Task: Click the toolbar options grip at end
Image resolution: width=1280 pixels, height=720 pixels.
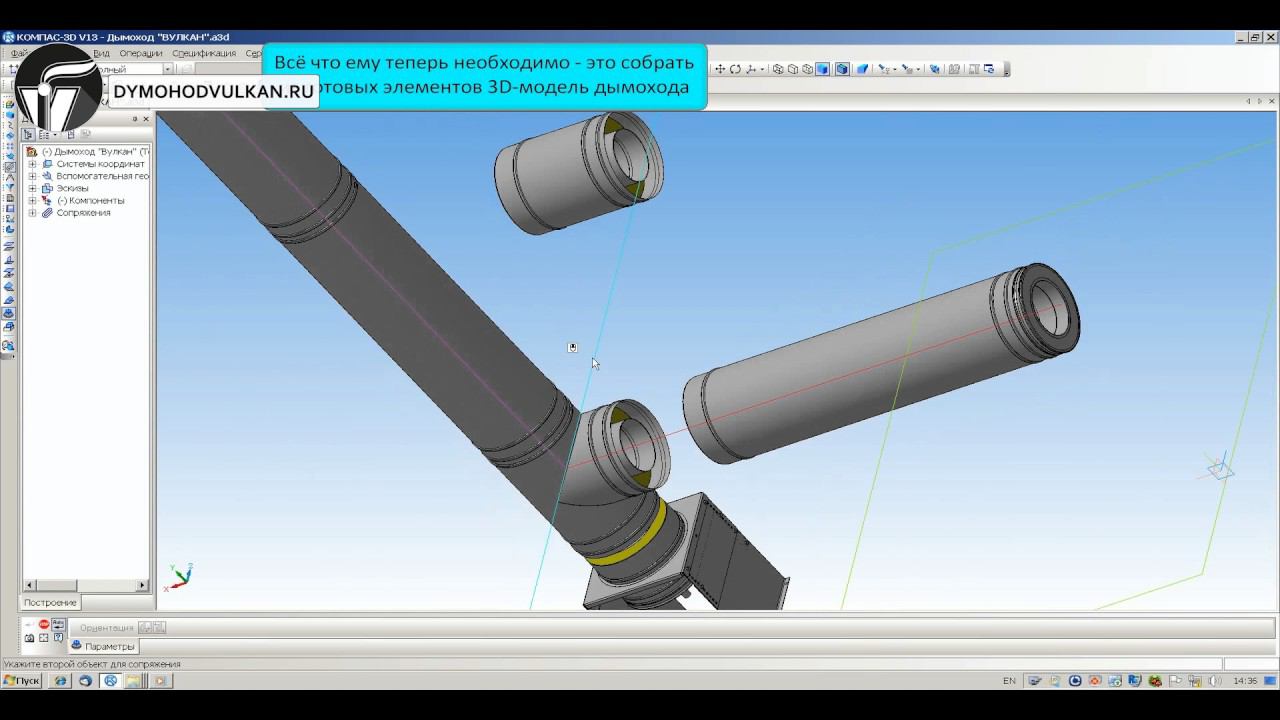Action: pos(1006,69)
